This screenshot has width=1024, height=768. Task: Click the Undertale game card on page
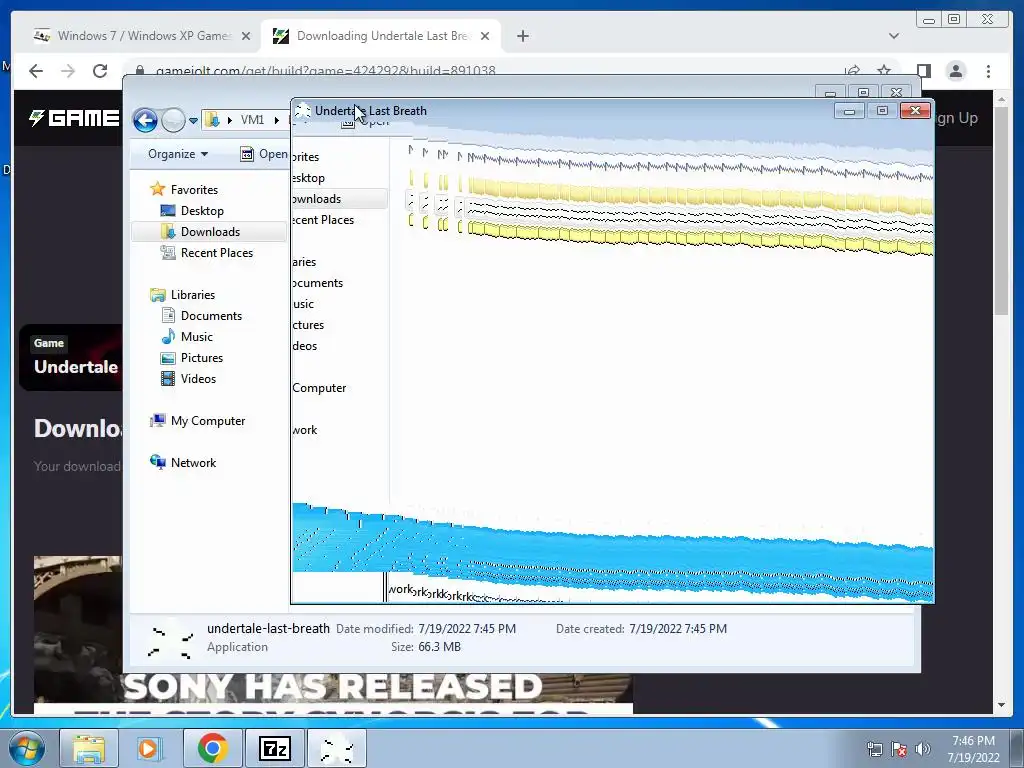point(71,357)
